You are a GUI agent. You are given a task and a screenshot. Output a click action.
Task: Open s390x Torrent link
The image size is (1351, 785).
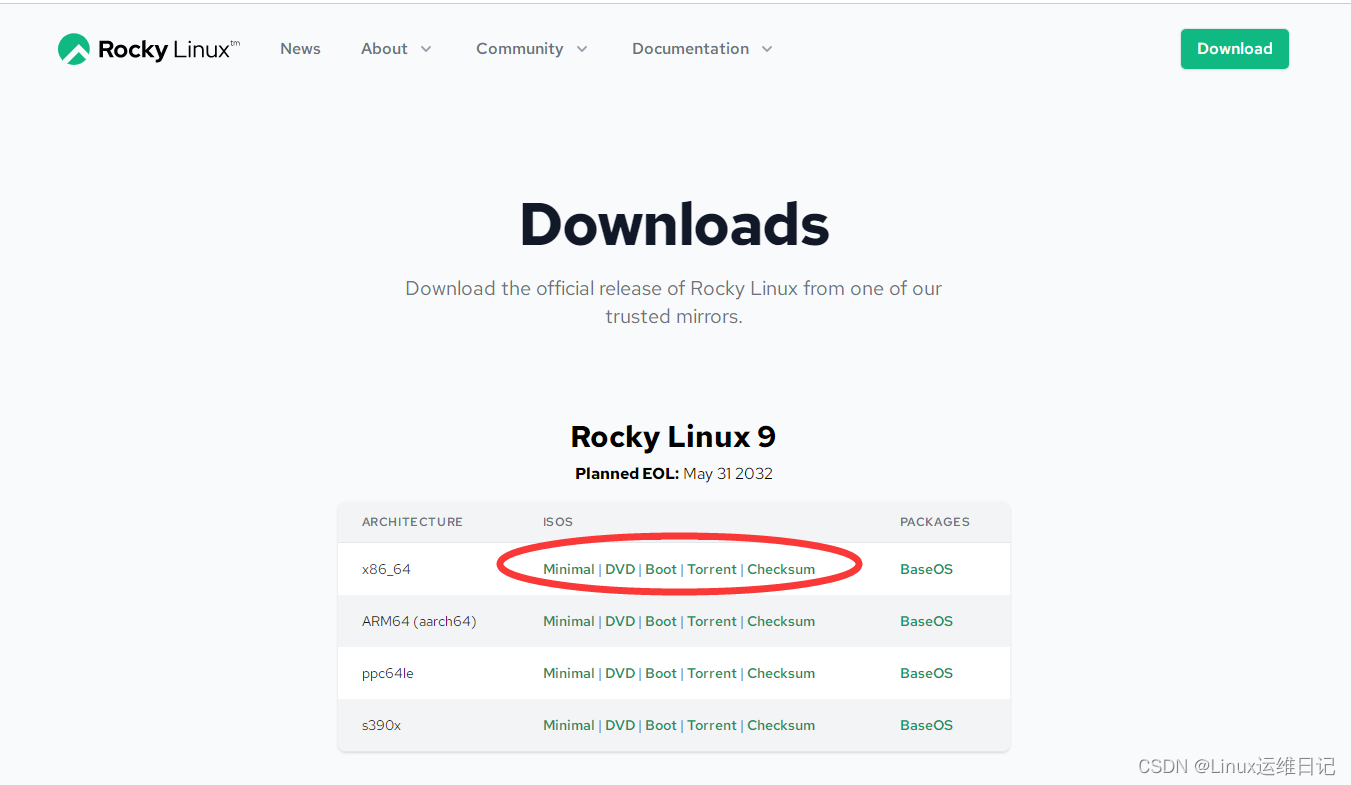click(712, 725)
